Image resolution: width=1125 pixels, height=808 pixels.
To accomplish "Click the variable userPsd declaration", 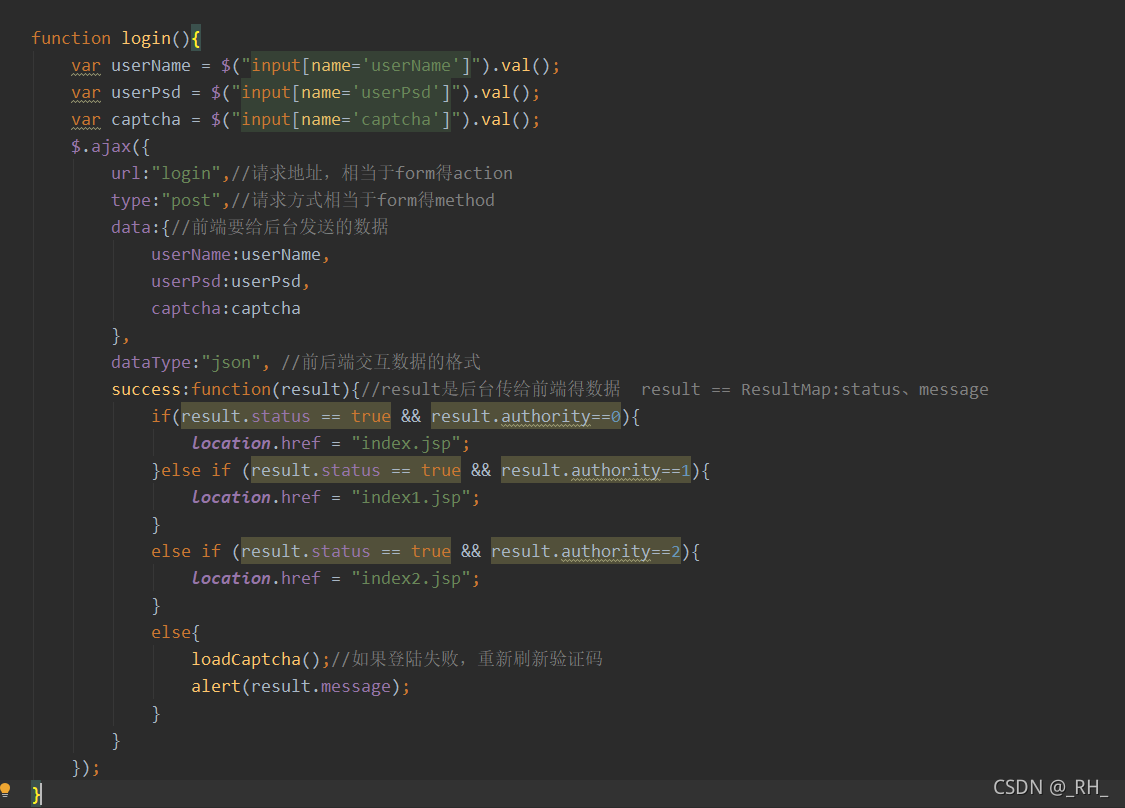I will tap(146, 93).
